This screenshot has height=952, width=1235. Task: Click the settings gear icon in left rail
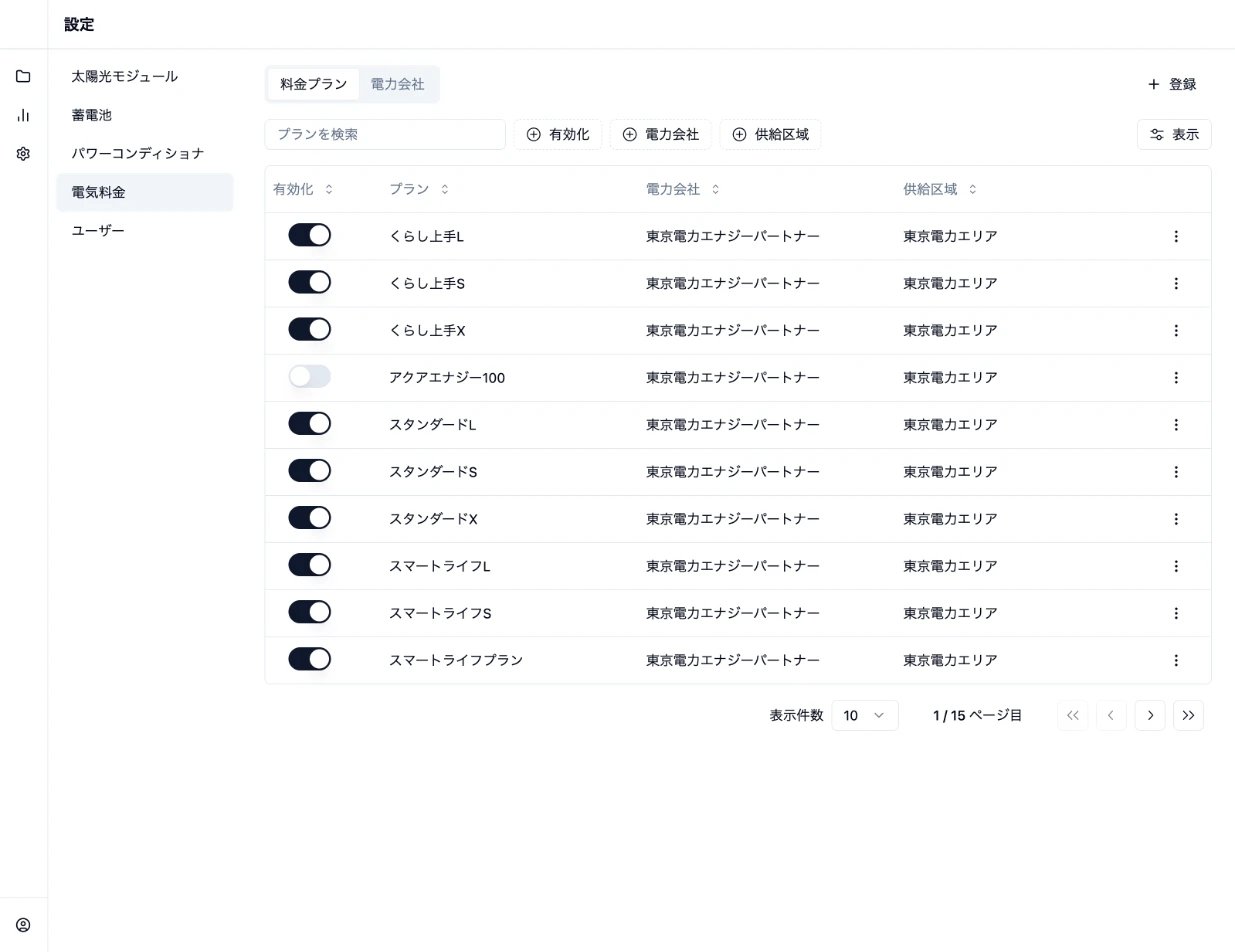[x=23, y=154]
